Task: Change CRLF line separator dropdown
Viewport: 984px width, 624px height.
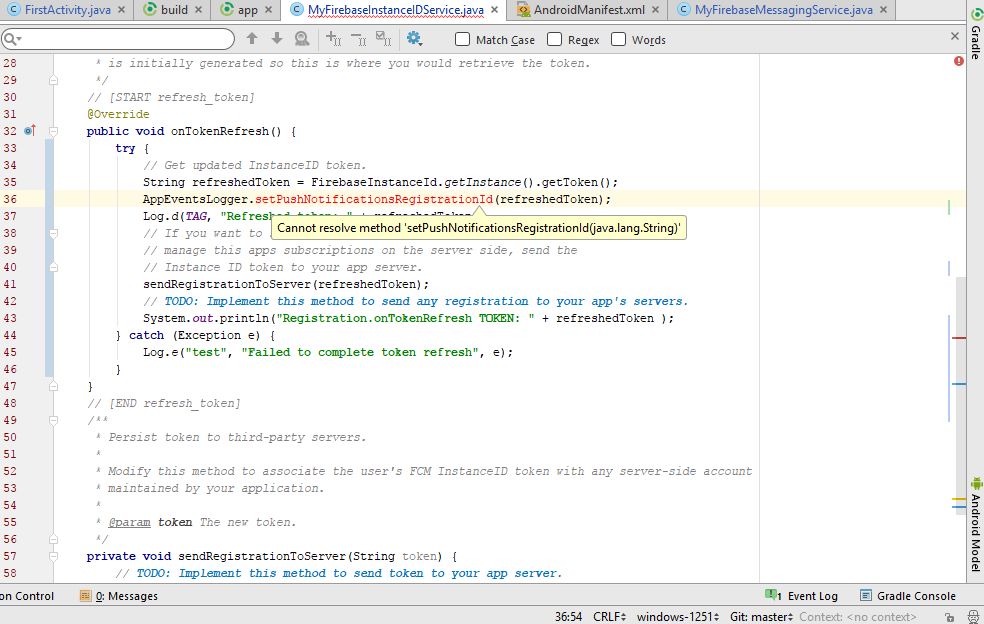Action: (x=609, y=616)
